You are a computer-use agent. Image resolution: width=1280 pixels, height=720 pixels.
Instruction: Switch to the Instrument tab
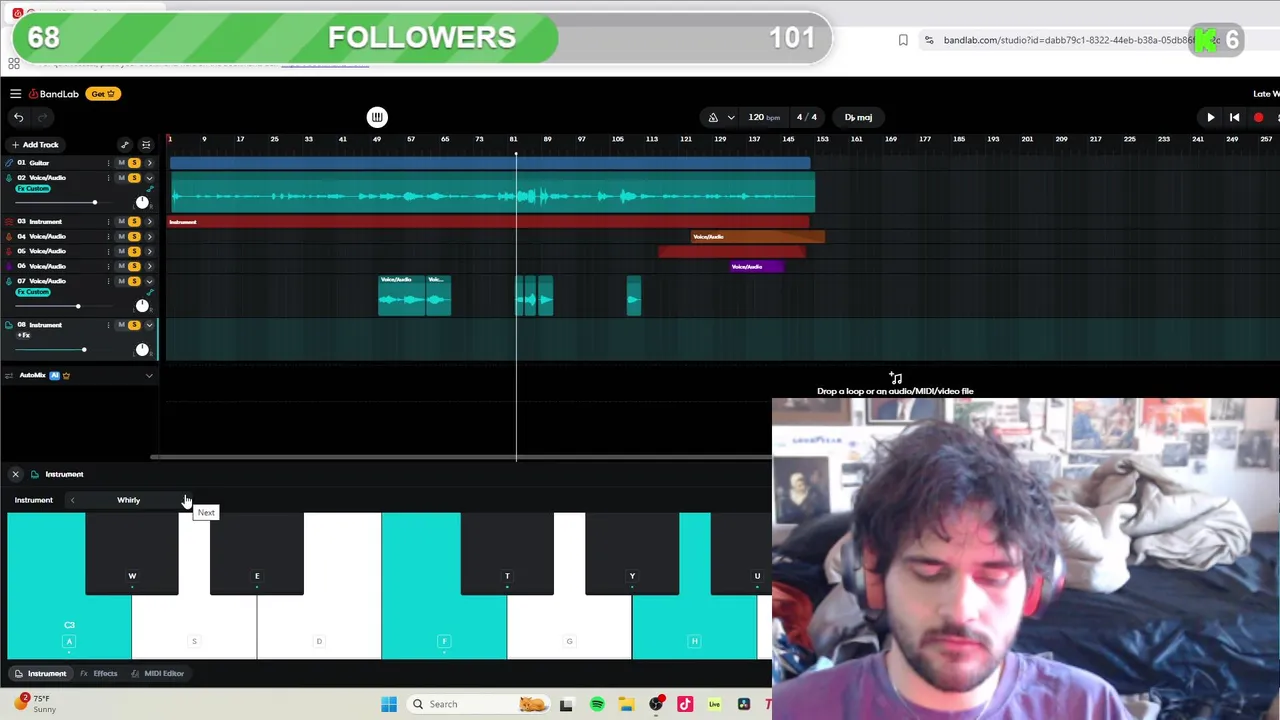point(40,674)
